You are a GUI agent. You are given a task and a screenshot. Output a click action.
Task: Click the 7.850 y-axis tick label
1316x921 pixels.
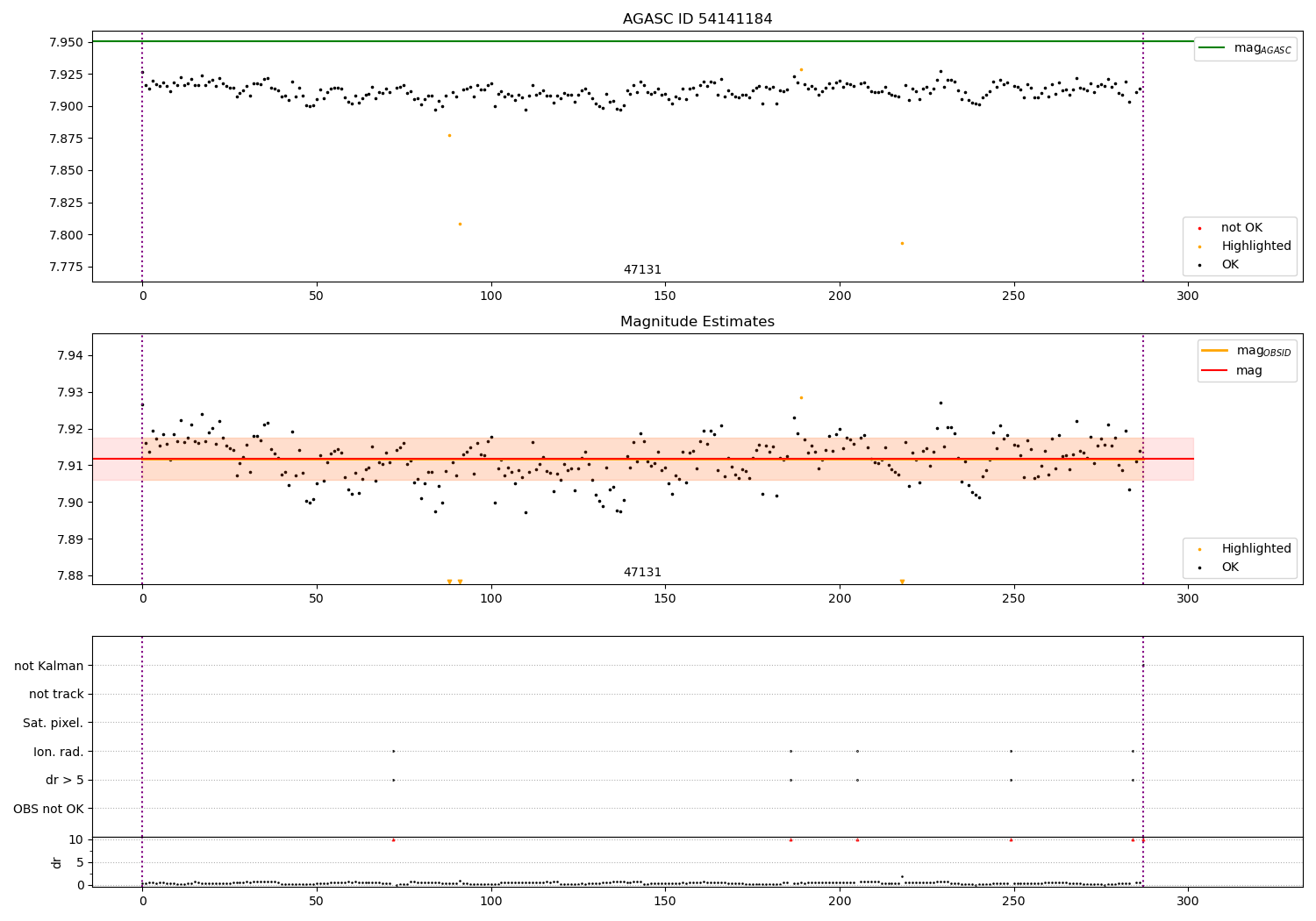[x=67, y=171]
